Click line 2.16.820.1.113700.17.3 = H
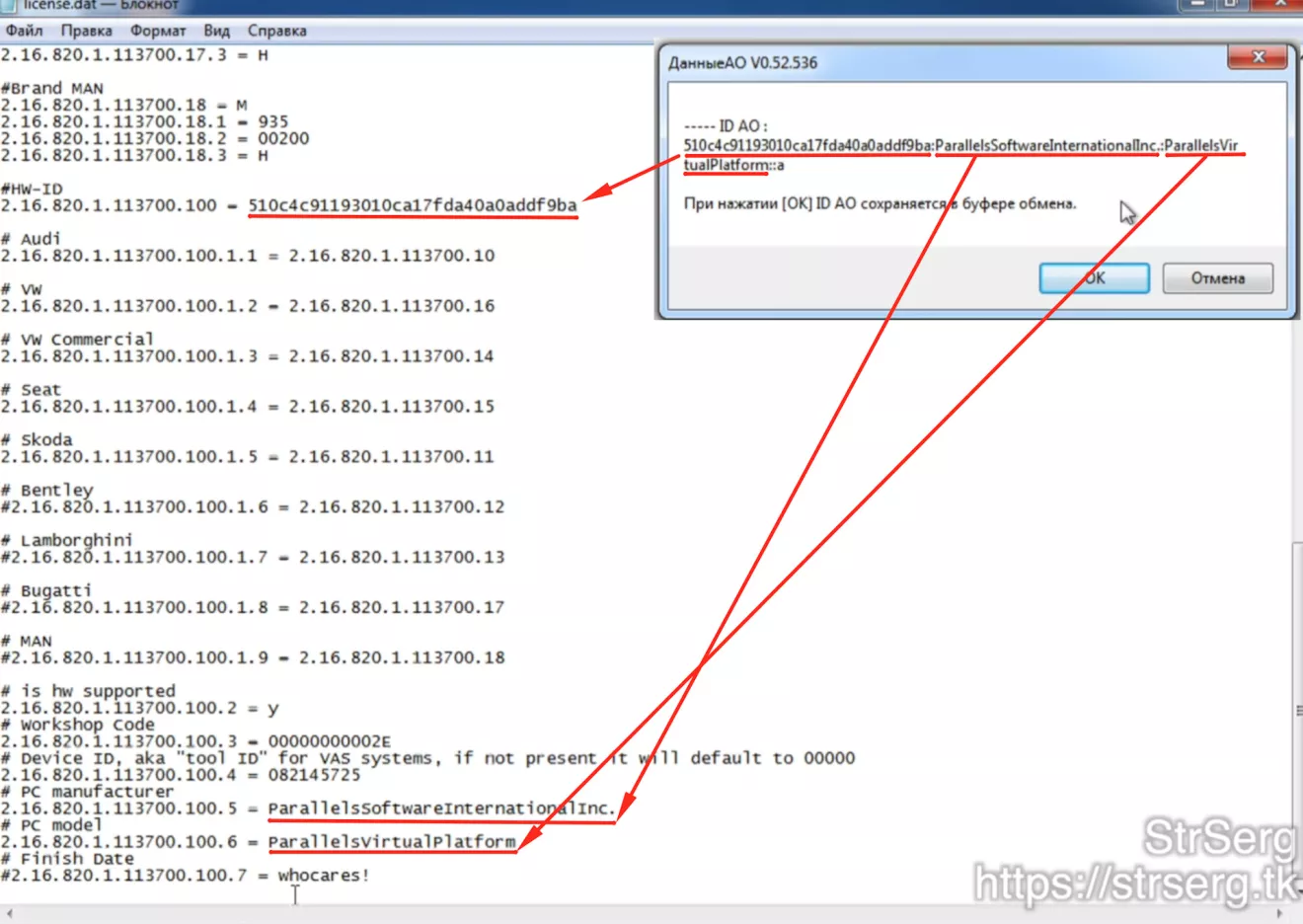Viewport: 1303px width, 924px height. (134, 55)
